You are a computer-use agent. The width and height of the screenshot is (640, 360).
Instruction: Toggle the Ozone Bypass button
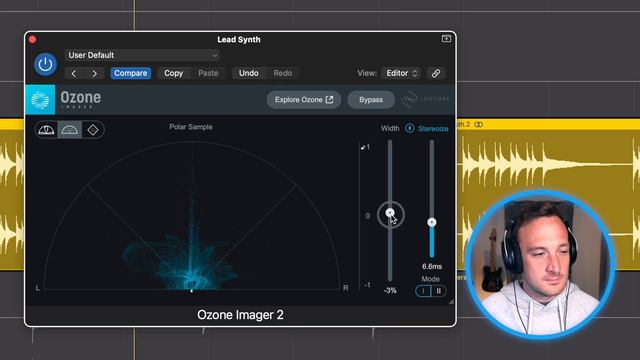tap(371, 100)
